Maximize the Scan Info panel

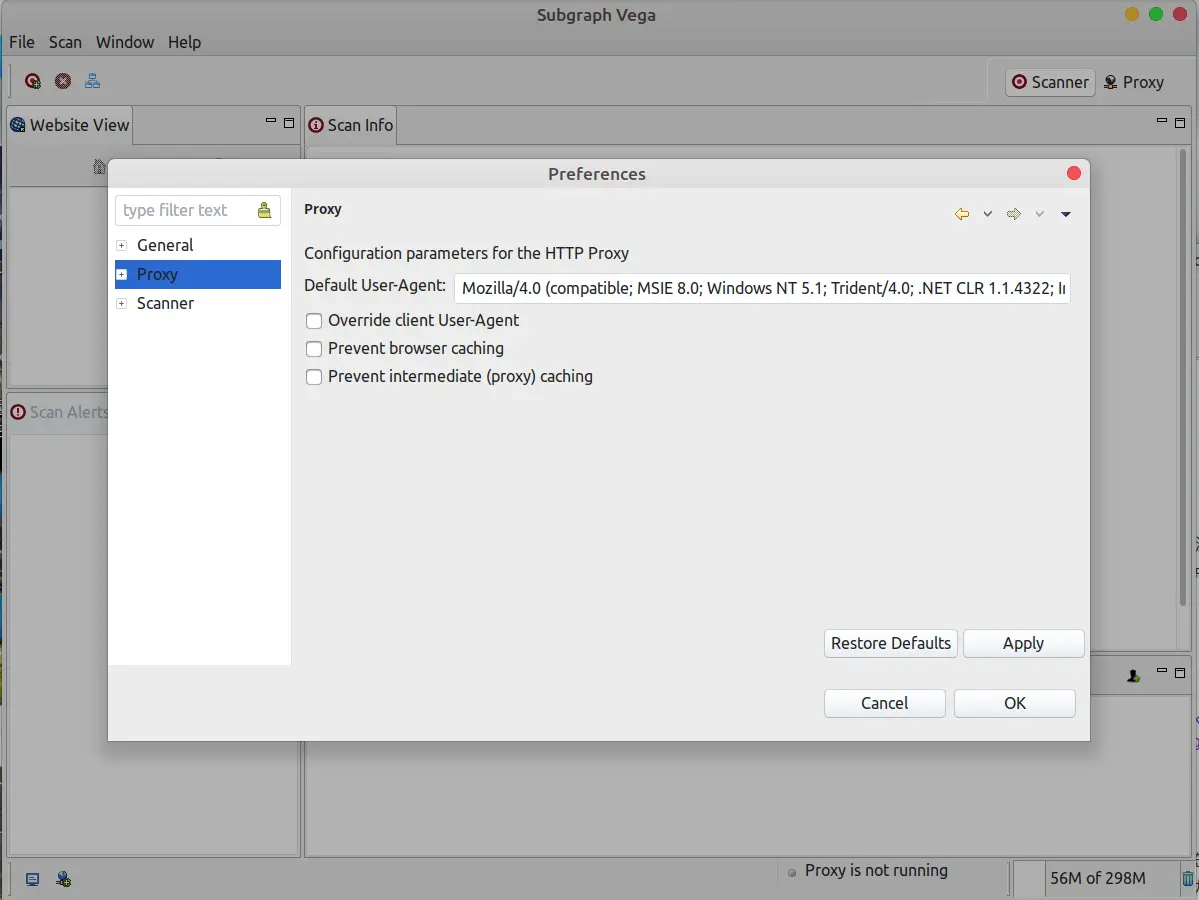tap(1180, 122)
